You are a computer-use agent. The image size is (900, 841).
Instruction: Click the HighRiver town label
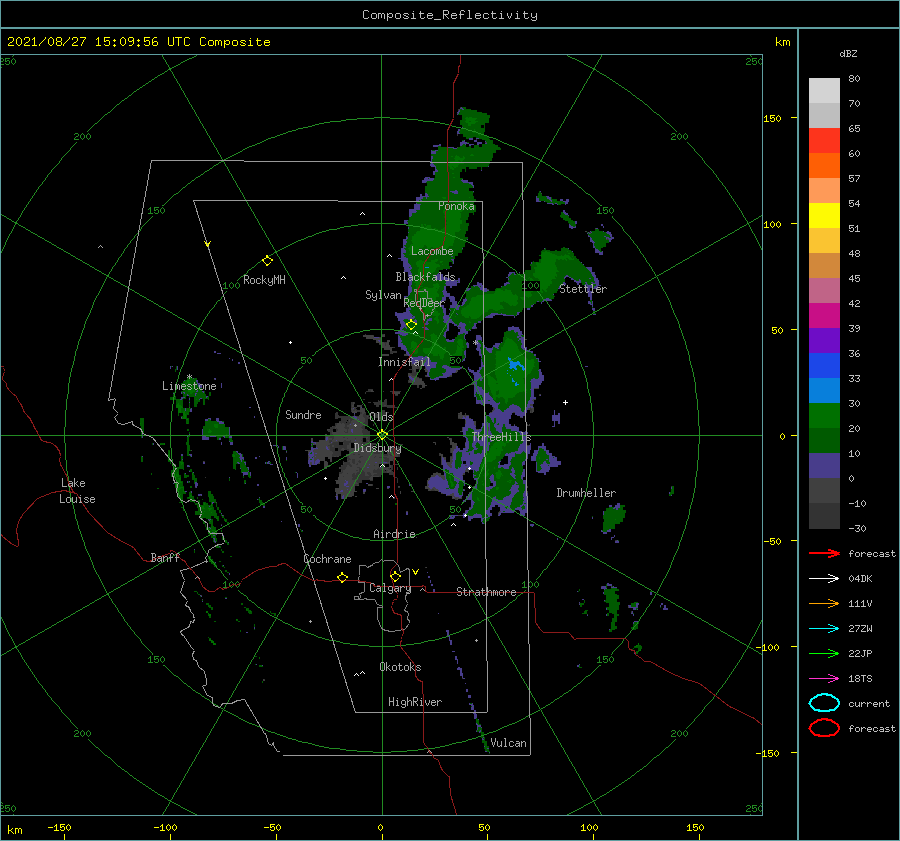click(x=415, y=702)
